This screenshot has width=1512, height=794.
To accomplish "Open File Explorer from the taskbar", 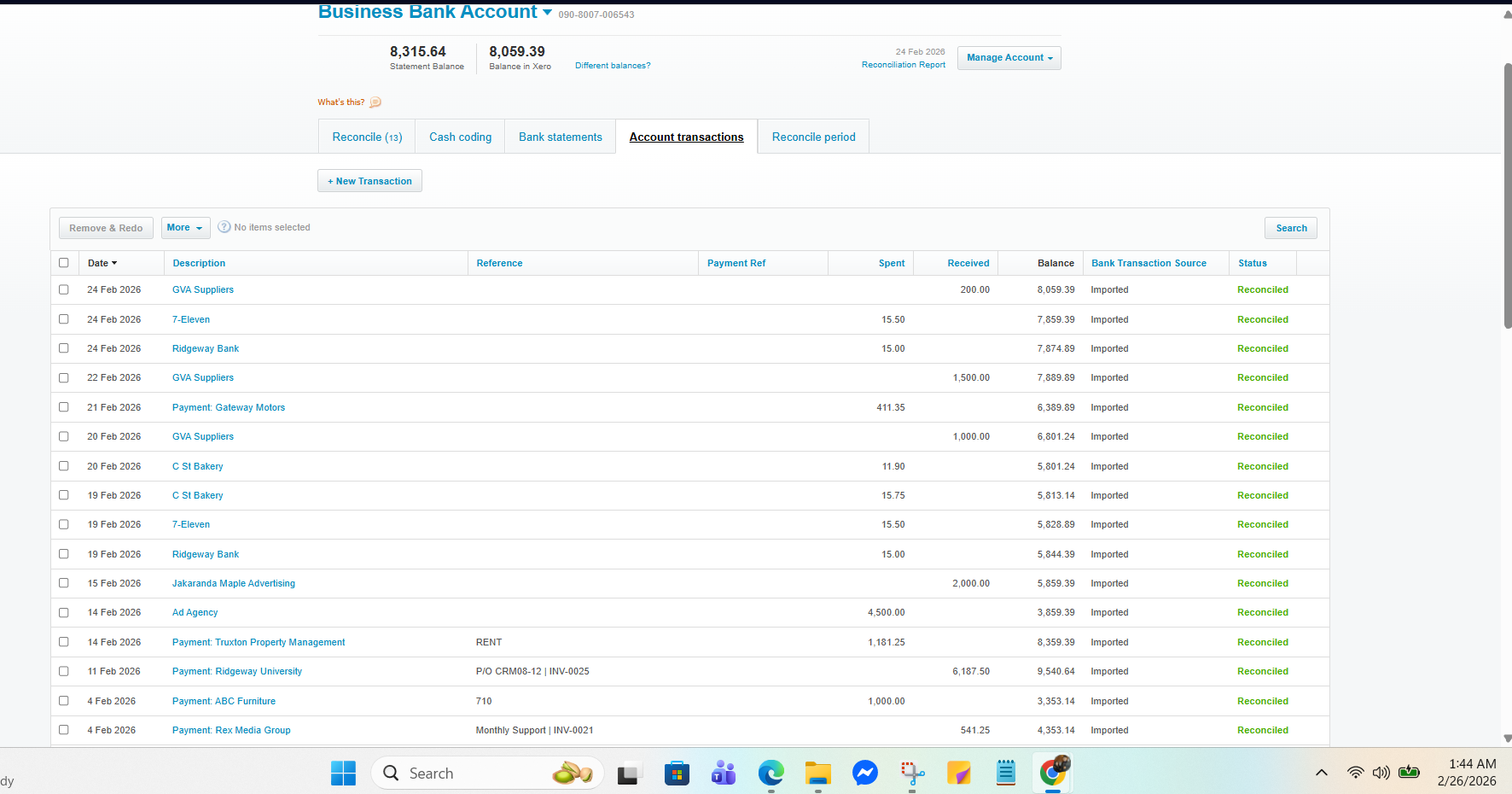I will click(x=818, y=774).
